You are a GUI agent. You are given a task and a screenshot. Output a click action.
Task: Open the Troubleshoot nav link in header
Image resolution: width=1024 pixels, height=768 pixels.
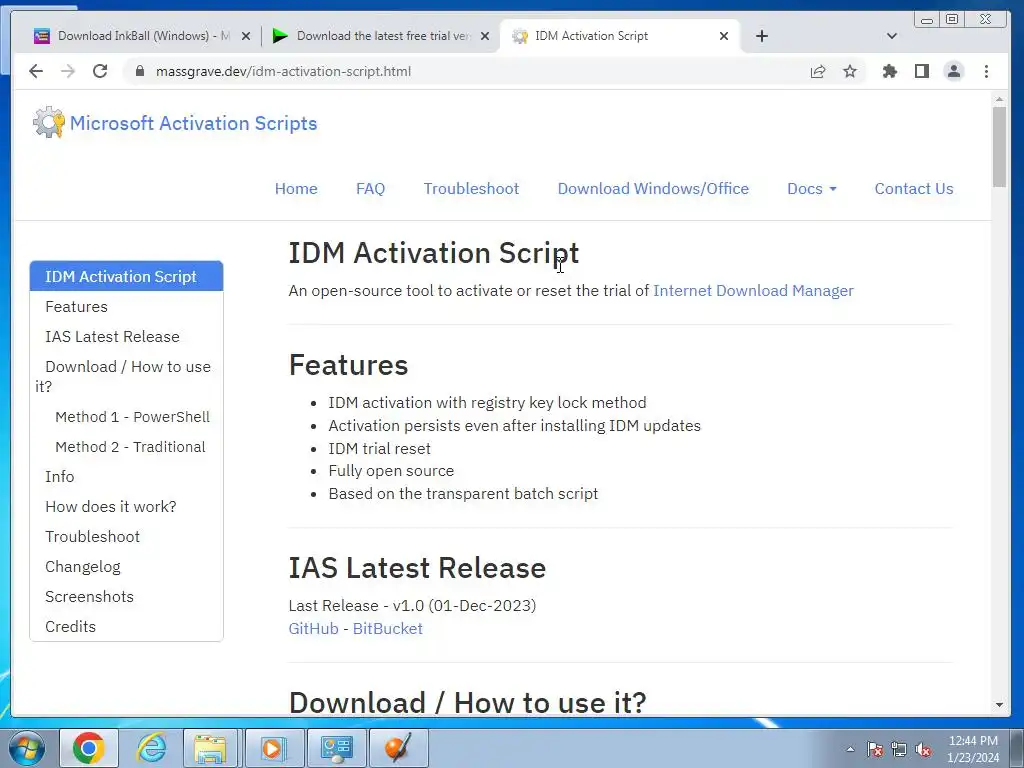pos(471,189)
